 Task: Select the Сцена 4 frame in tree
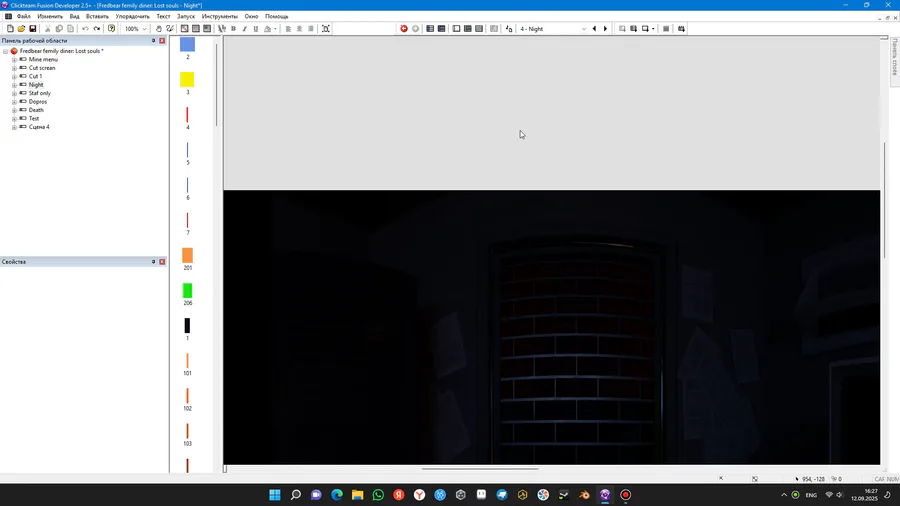tap(39, 127)
